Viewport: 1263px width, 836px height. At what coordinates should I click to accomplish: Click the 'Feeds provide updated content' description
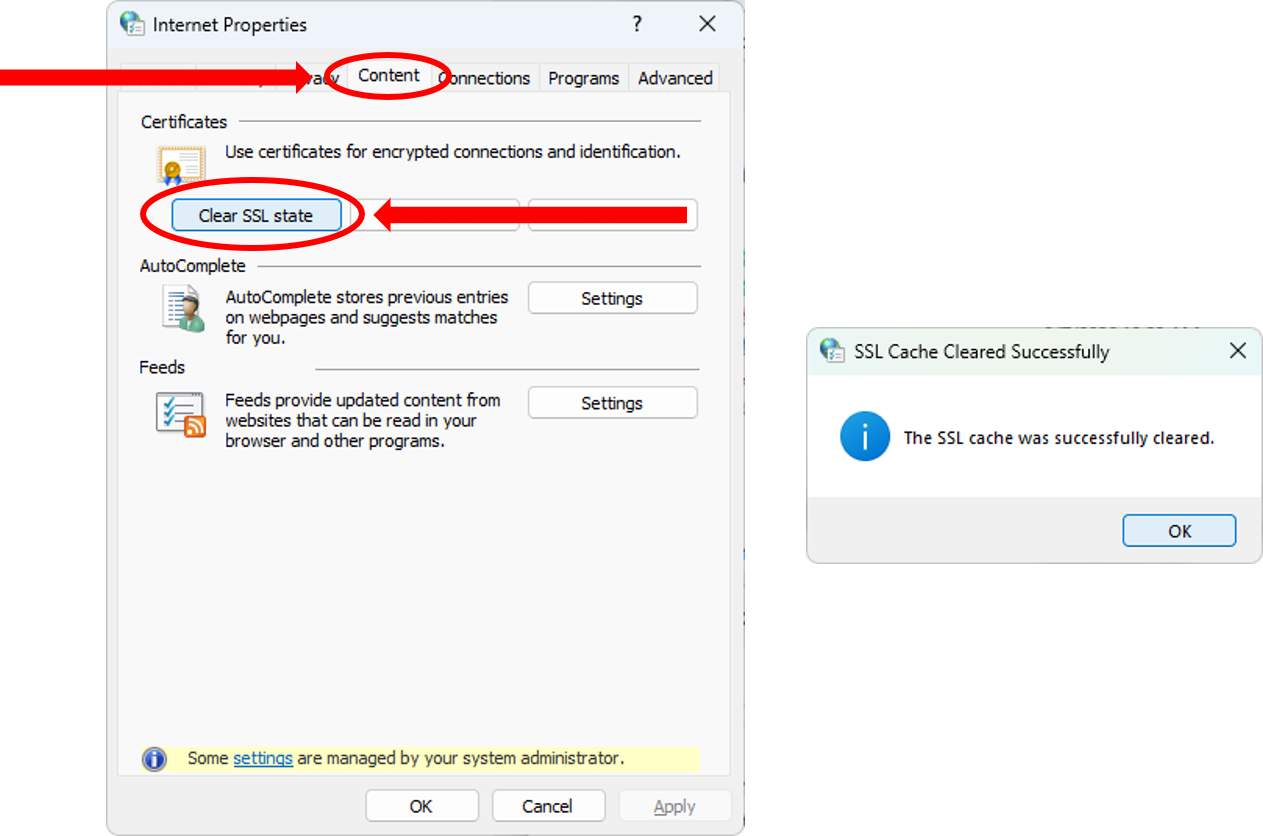tap(363, 420)
